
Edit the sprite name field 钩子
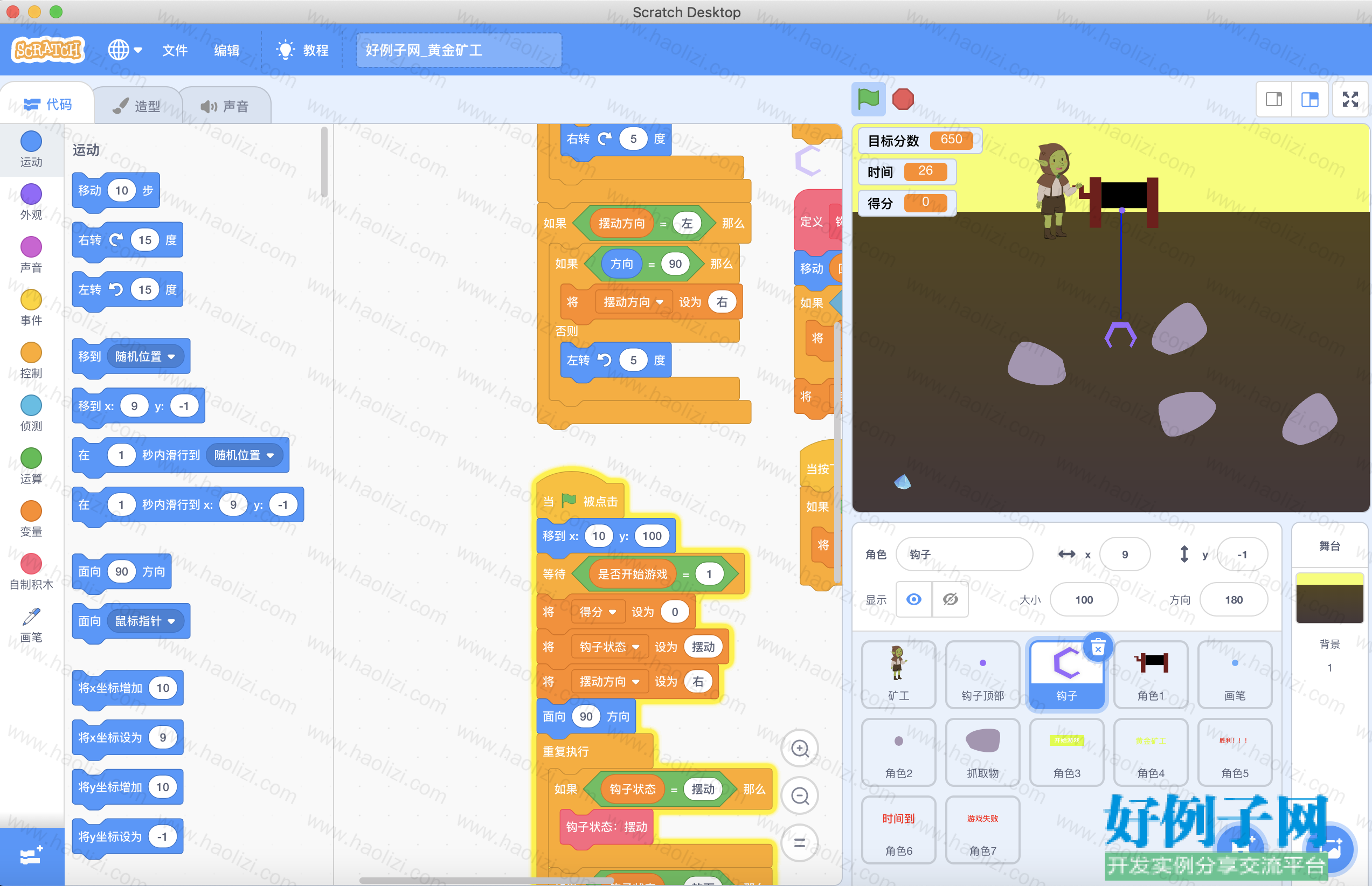tap(964, 554)
